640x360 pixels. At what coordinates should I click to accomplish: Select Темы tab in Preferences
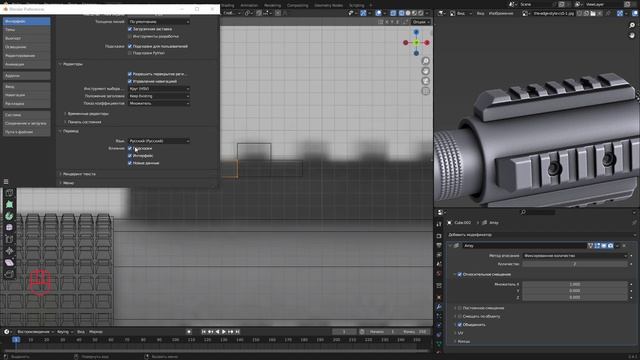click(x=27, y=29)
